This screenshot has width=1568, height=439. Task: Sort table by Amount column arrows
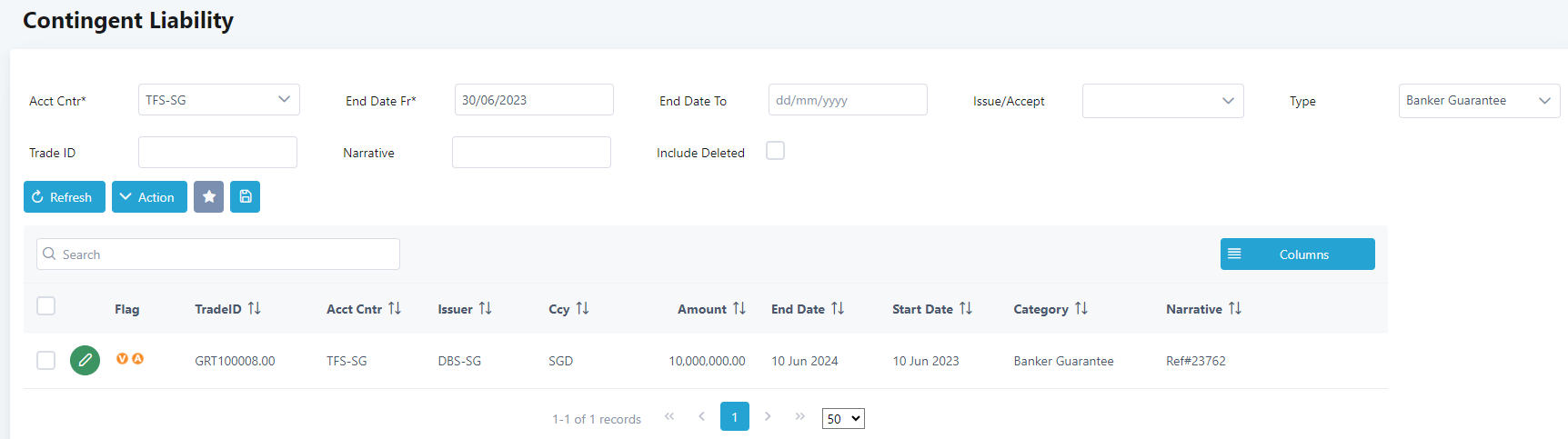(739, 309)
